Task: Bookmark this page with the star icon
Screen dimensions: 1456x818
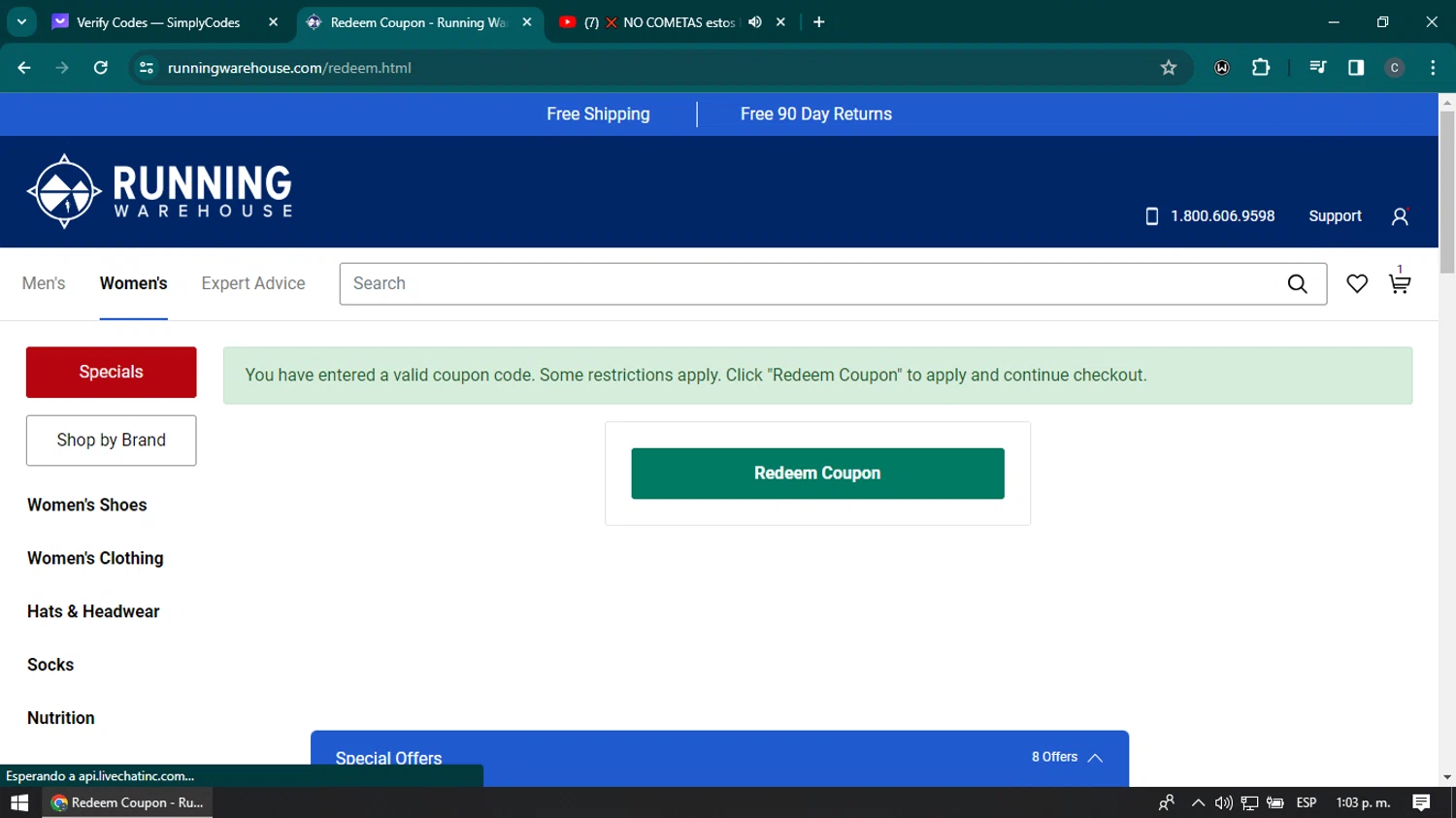Action: point(1169,68)
